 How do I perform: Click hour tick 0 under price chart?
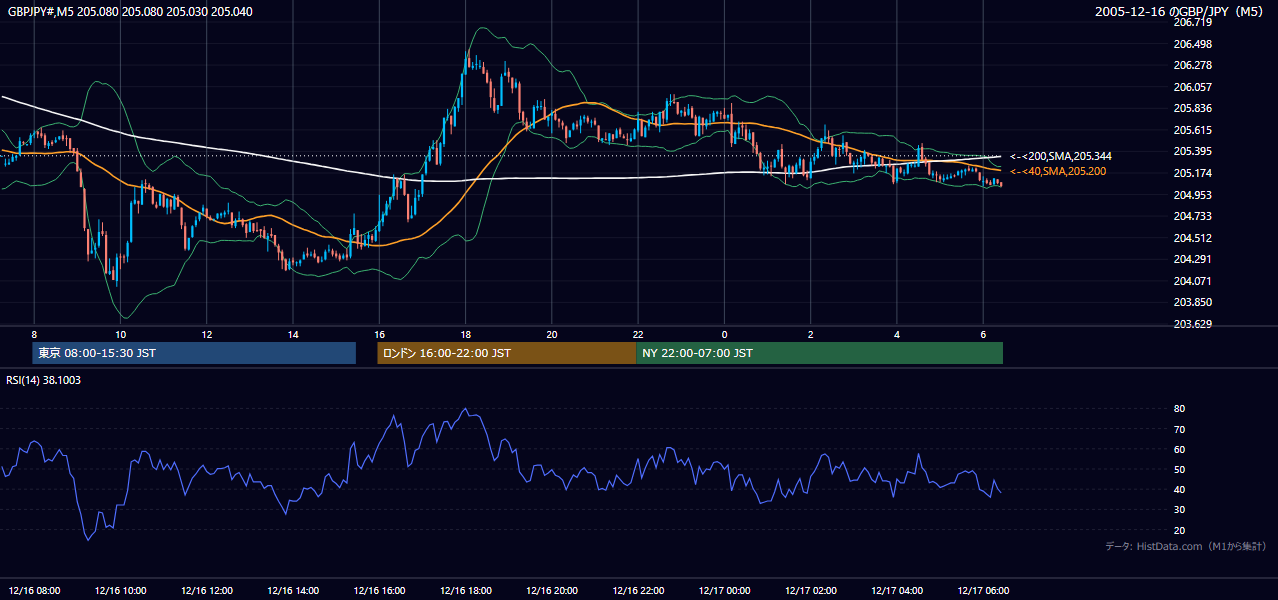coord(724,334)
